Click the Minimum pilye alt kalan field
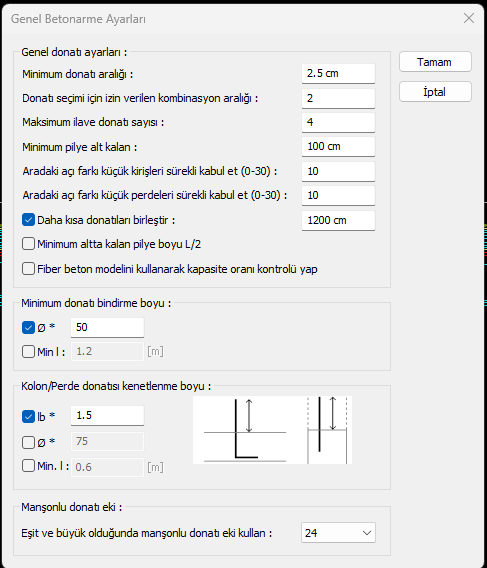Screen dimensions: 487x568 (x=338, y=146)
